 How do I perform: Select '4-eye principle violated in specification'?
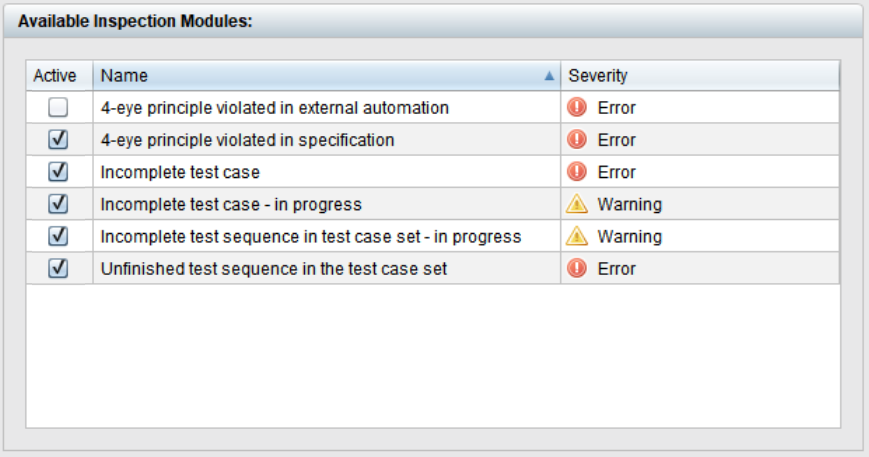(247, 140)
